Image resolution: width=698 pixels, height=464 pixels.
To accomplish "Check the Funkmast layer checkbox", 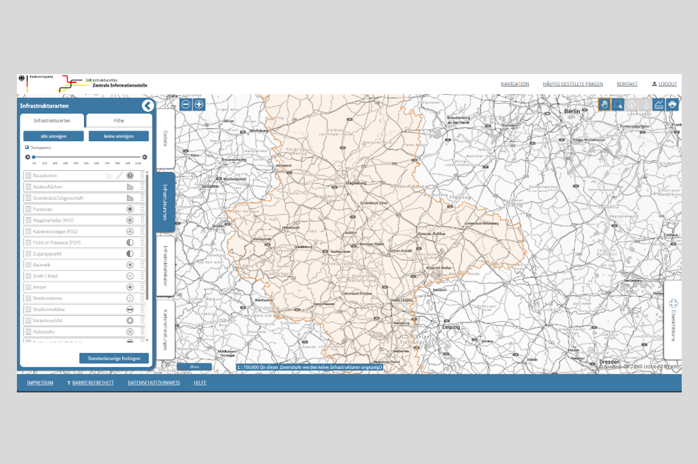I will [x=28, y=209].
